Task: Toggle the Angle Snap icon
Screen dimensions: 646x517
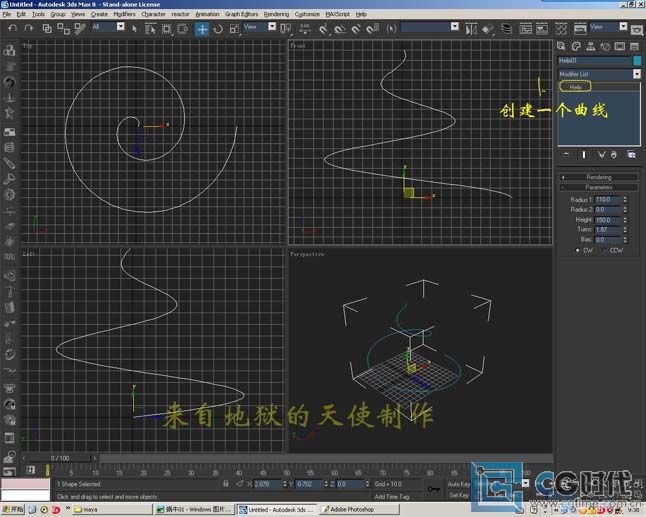Action: 340,29
